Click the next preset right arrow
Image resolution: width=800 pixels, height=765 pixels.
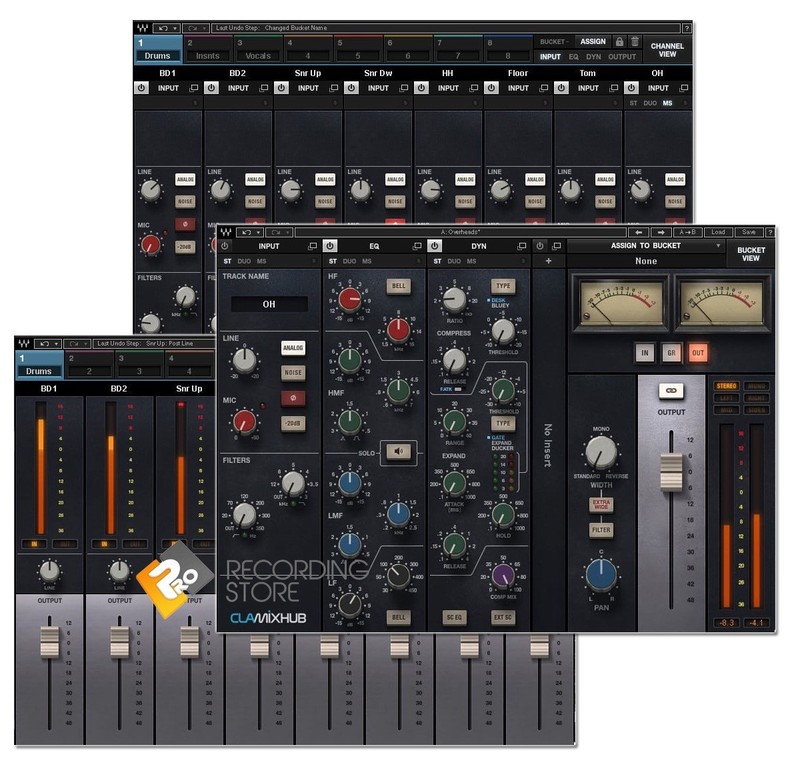pos(661,232)
